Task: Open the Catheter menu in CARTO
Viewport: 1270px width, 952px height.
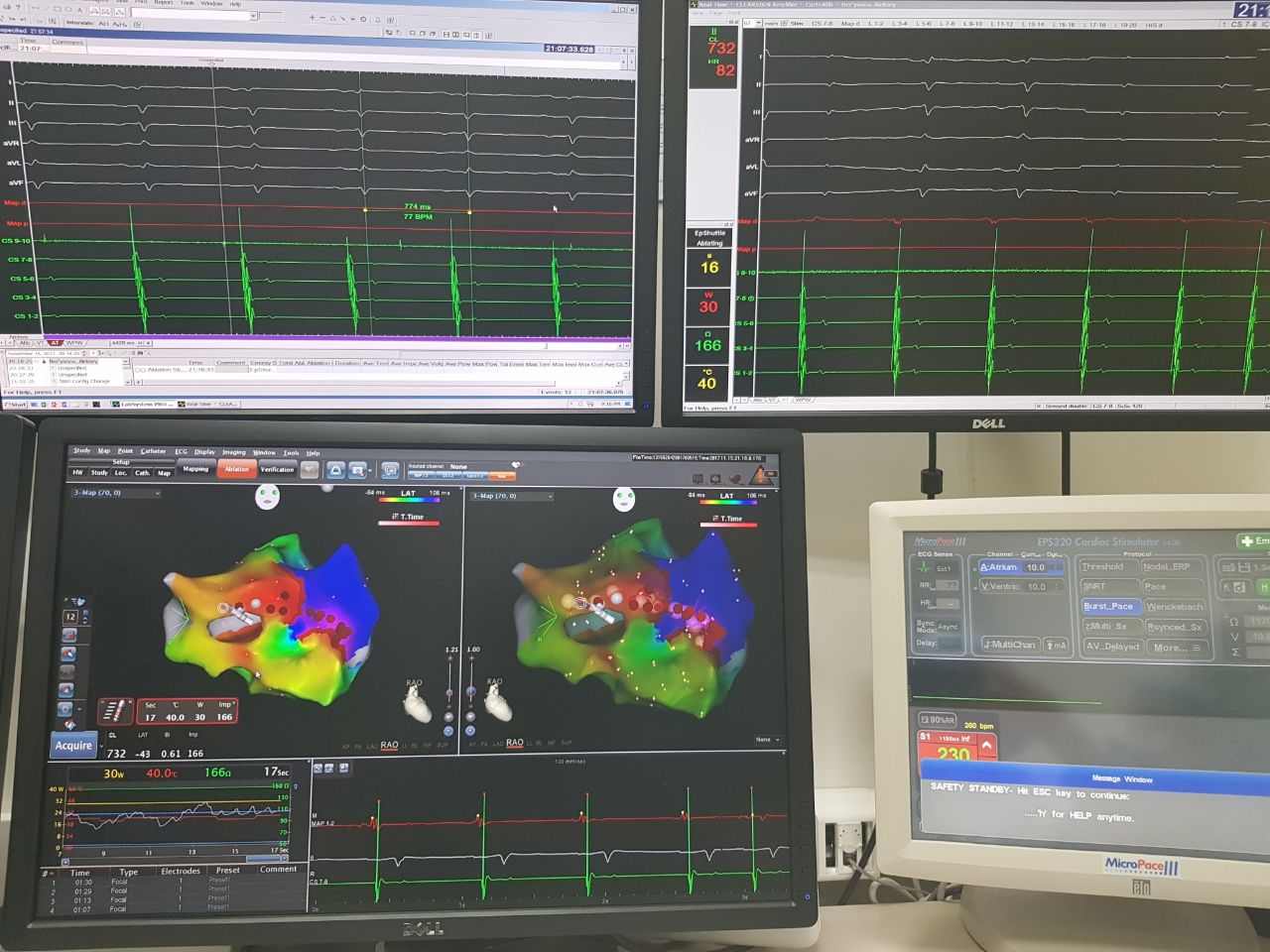Action: (153, 451)
